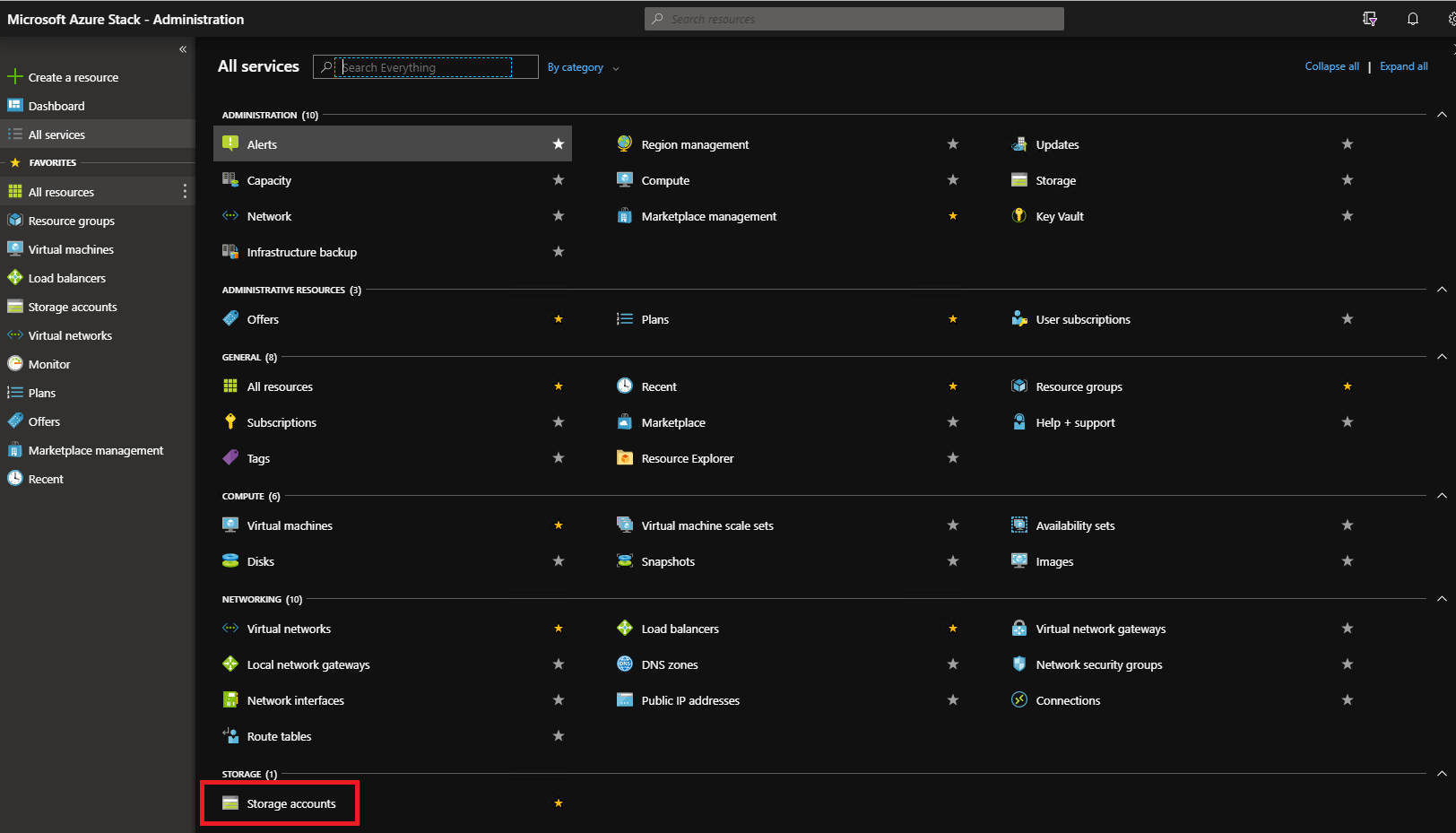This screenshot has width=1456, height=833.
Task: Click the Collapse all link
Action: pos(1331,65)
